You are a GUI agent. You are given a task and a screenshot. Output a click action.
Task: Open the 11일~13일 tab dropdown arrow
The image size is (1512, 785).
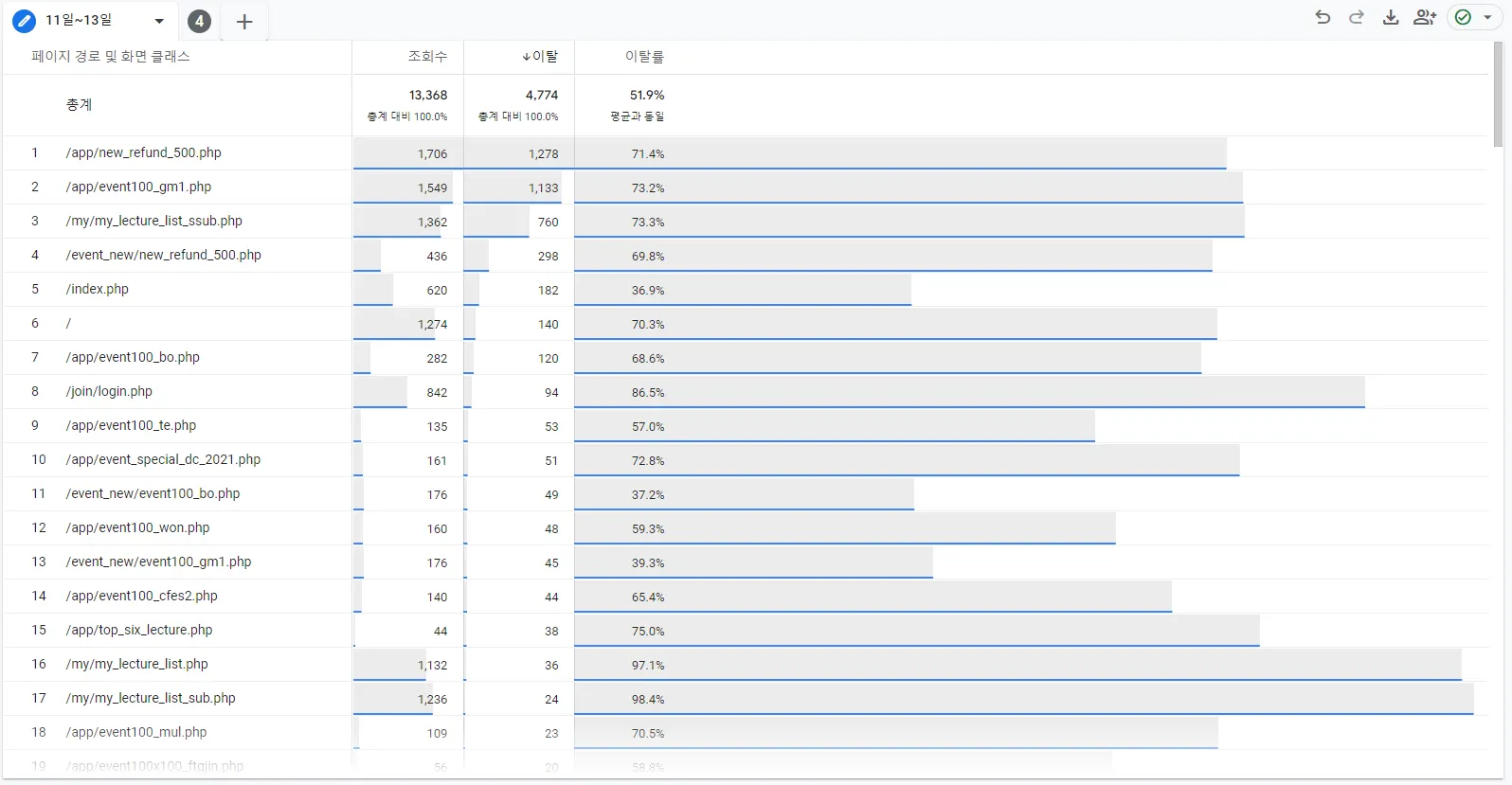tap(159, 21)
